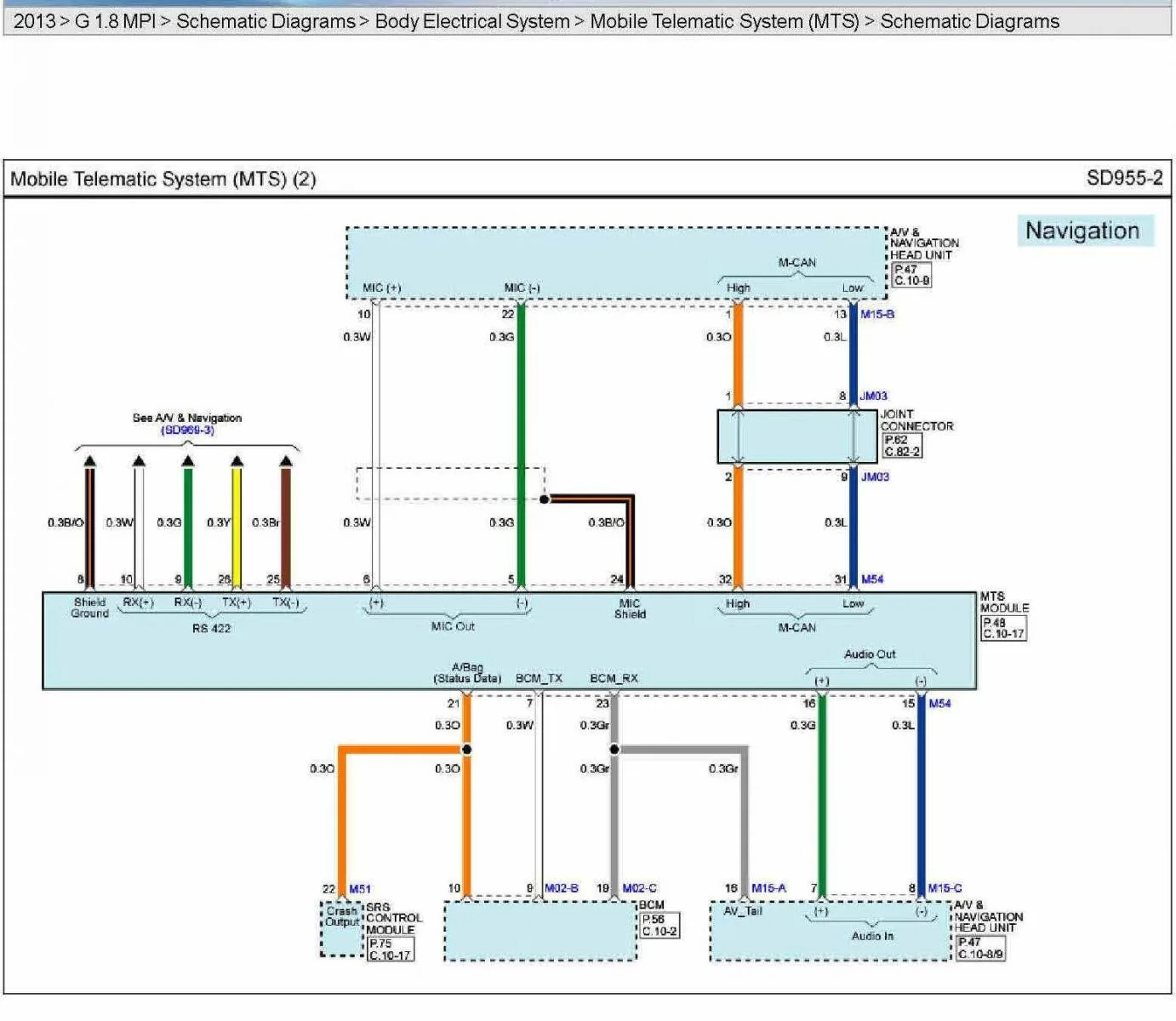The image size is (1176, 1021).
Task: Click the 'Audio Out' label
Action: (870, 654)
